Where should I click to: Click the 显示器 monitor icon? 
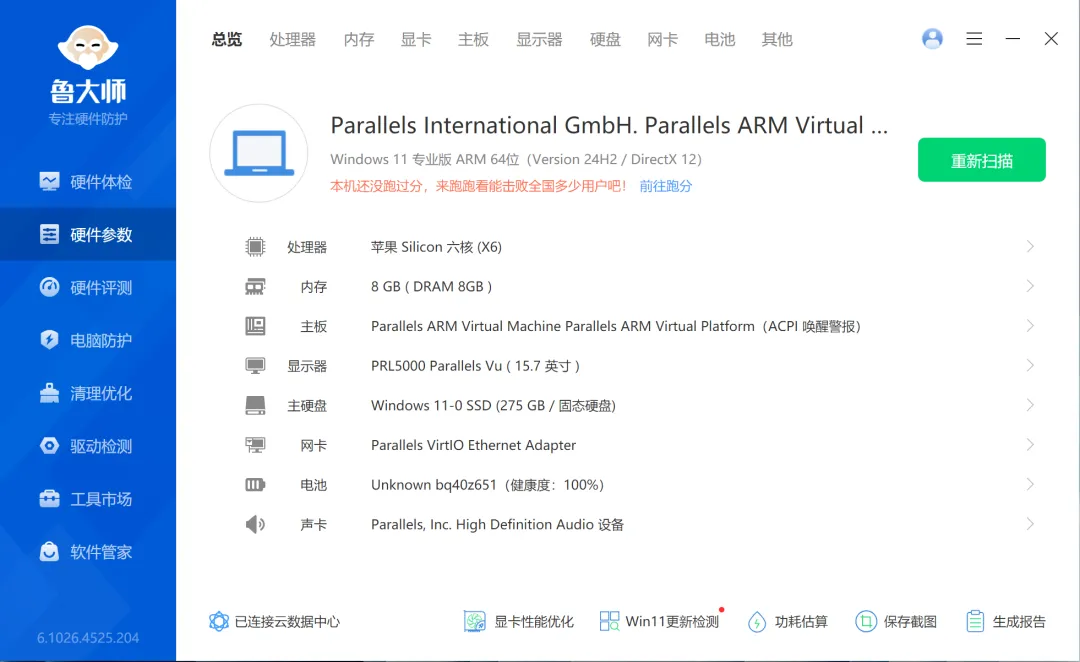[x=255, y=366]
